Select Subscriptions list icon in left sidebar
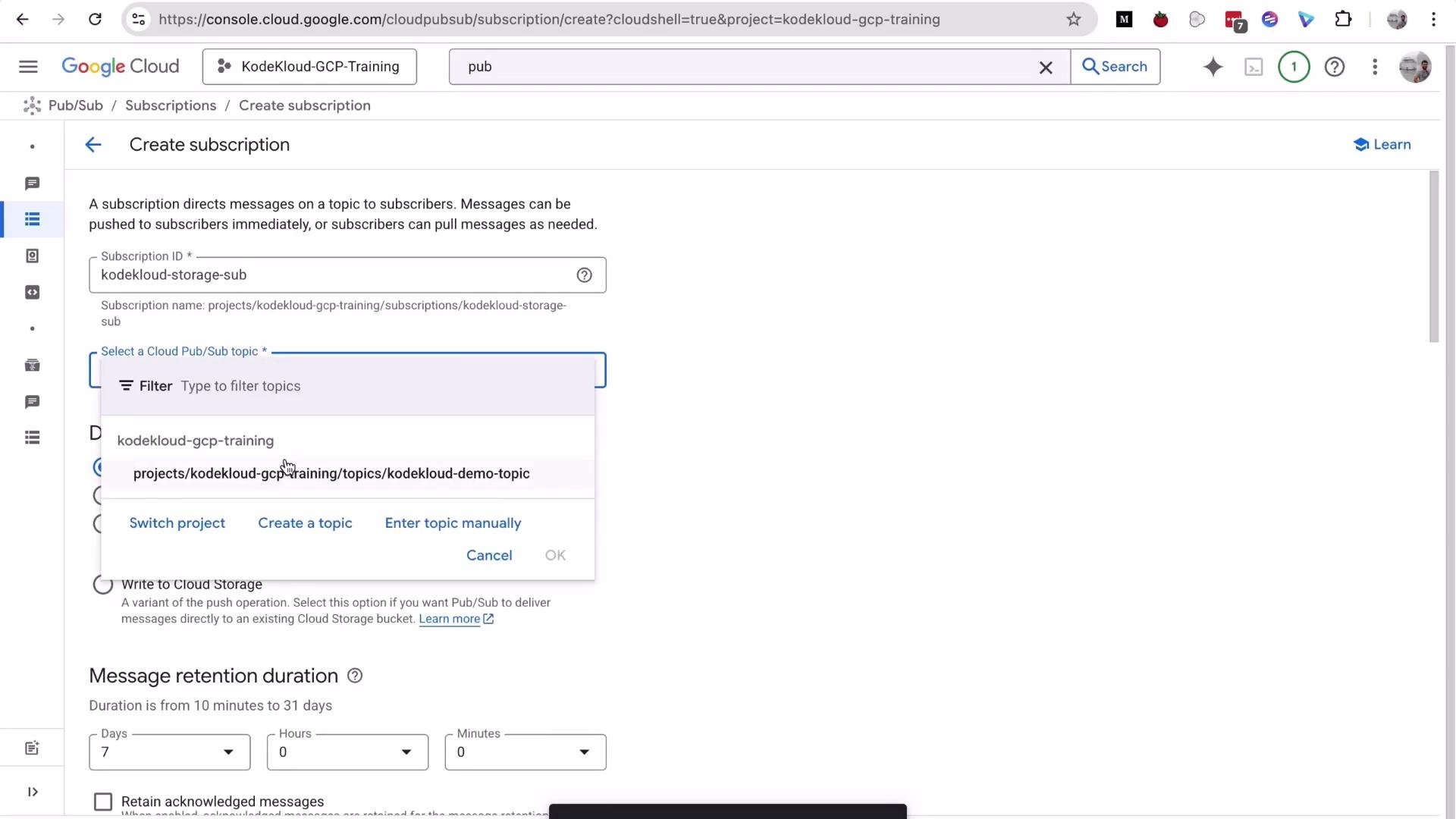This screenshot has width=1456, height=819. (x=32, y=219)
